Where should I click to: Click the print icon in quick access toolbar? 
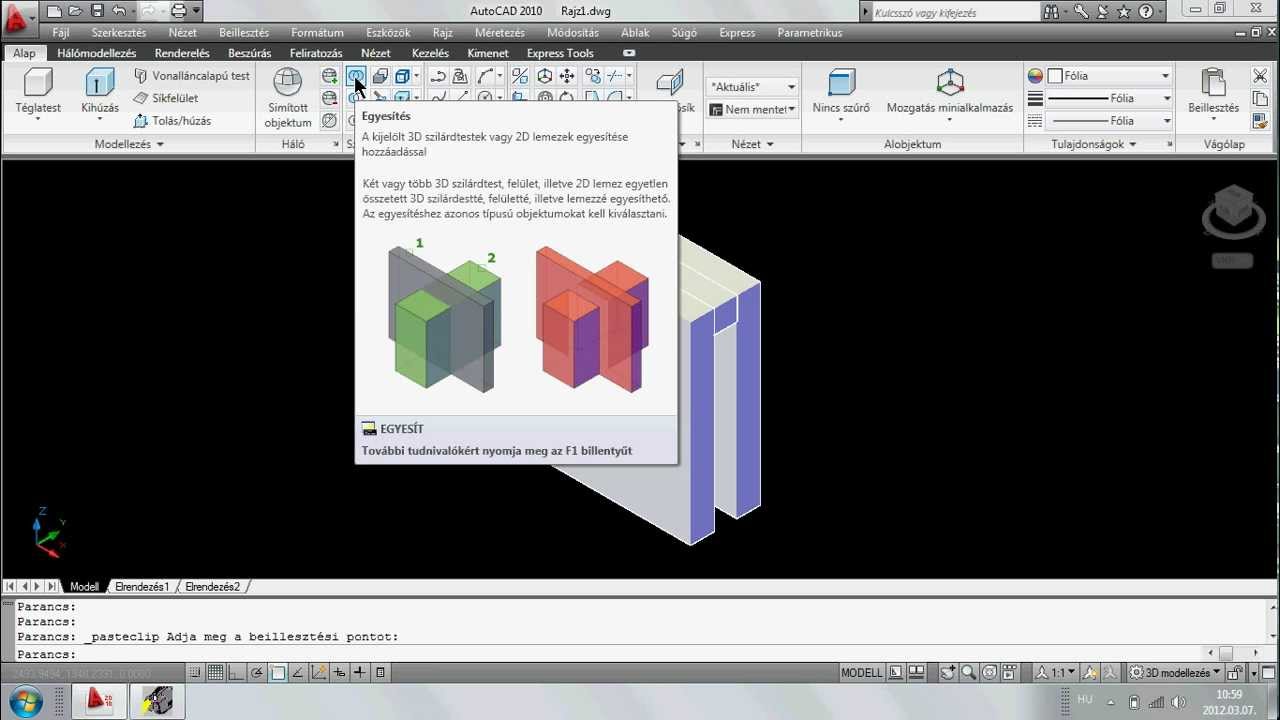178,11
